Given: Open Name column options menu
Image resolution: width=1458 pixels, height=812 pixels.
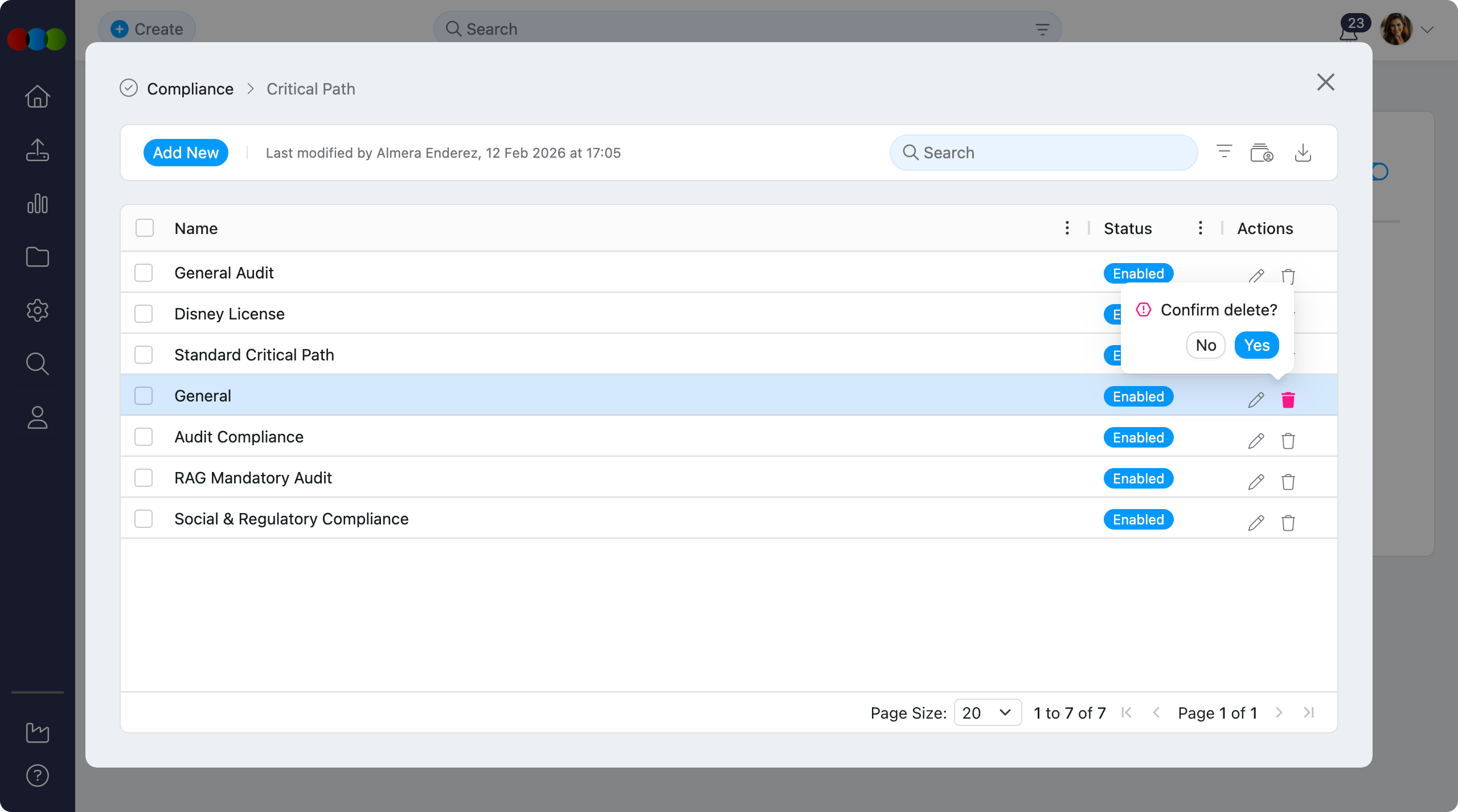Looking at the screenshot, I should [x=1067, y=228].
